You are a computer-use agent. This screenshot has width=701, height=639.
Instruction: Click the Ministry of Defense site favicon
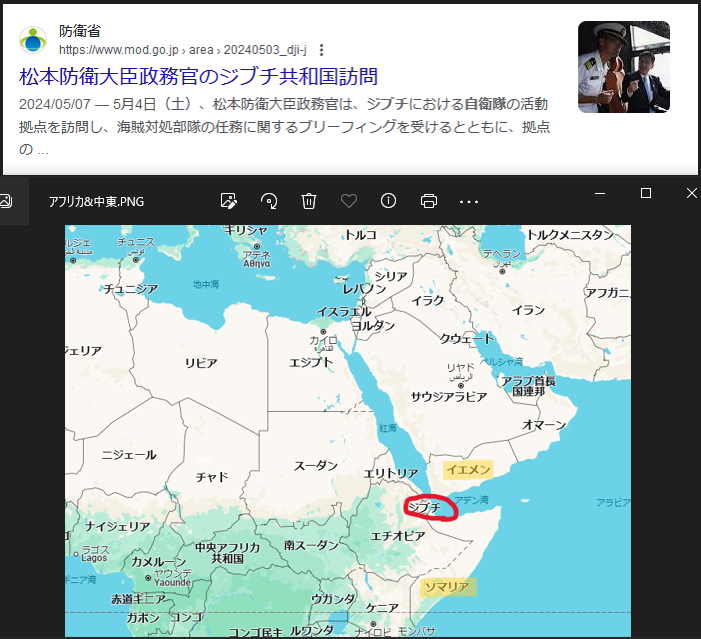tap(33, 40)
